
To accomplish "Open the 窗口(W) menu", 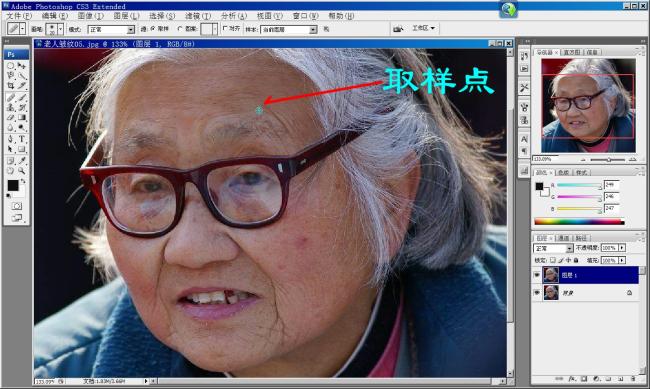I will tap(306, 16).
